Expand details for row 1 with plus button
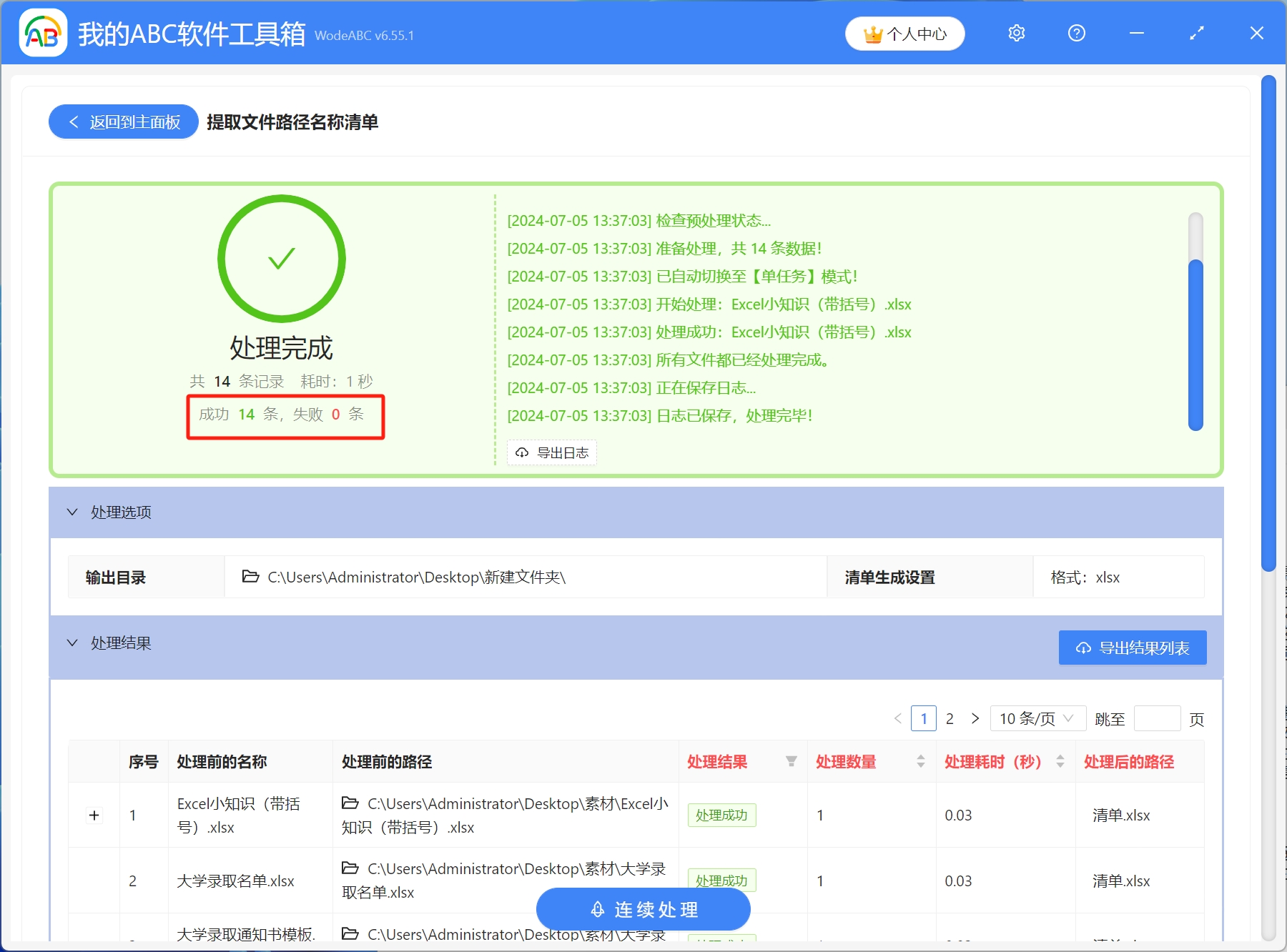This screenshot has height=952, width=1287. tap(94, 815)
